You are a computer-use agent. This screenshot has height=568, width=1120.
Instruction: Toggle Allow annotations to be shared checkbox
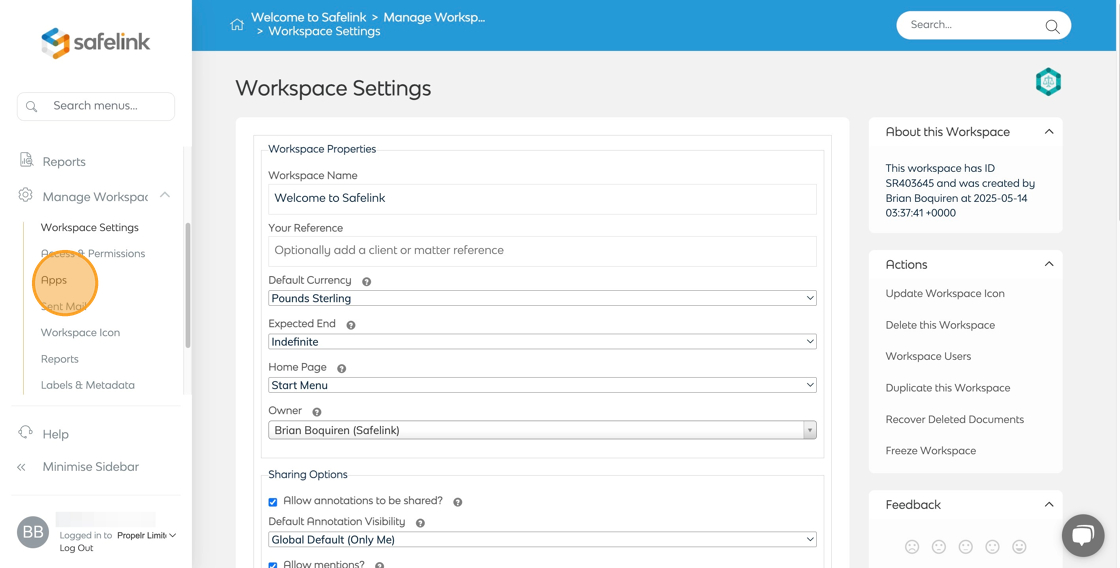point(273,502)
